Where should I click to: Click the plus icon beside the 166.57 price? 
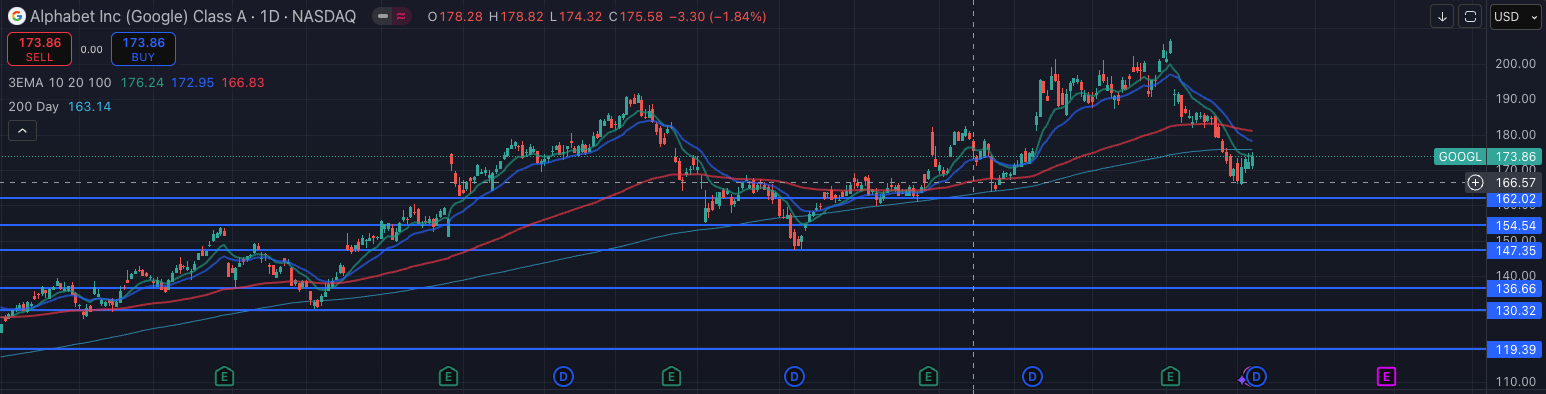1475,182
